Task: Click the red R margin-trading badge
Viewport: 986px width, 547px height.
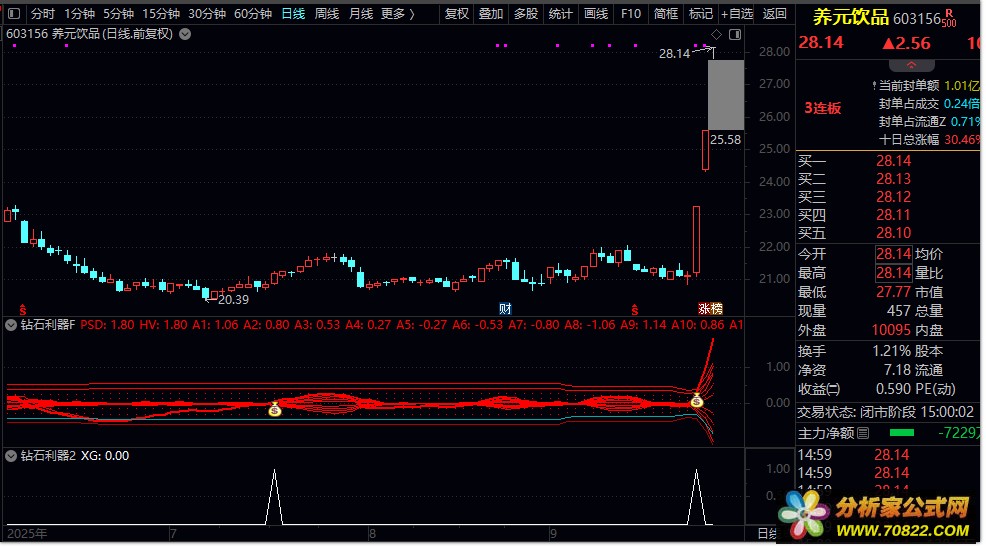Action: point(948,14)
